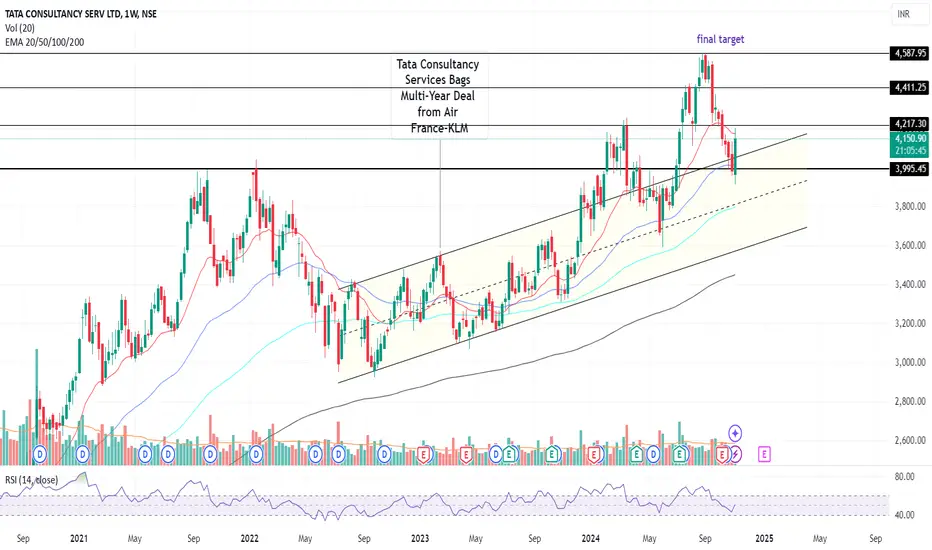Click the 3,600.00 price axis value
Screen dimensions: 932x550
[910, 245]
